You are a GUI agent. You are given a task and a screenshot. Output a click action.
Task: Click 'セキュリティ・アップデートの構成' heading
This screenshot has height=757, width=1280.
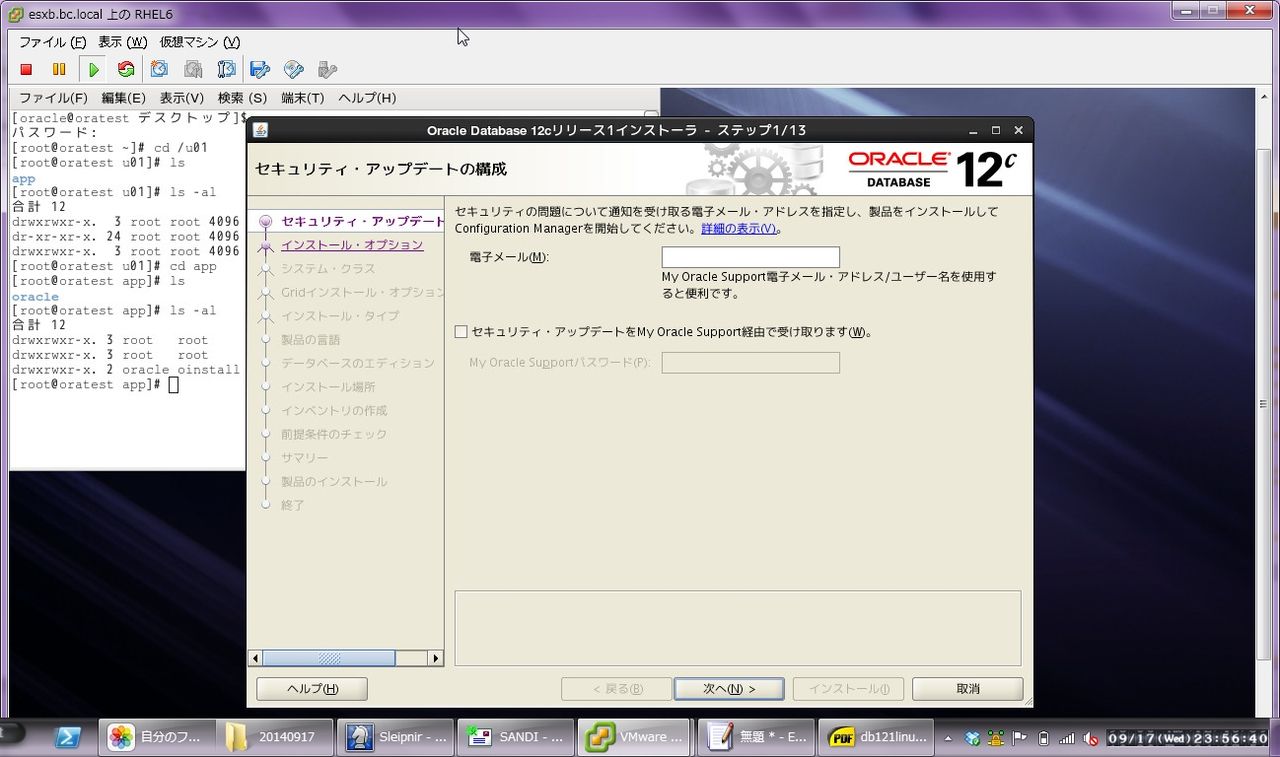coord(381,169)
